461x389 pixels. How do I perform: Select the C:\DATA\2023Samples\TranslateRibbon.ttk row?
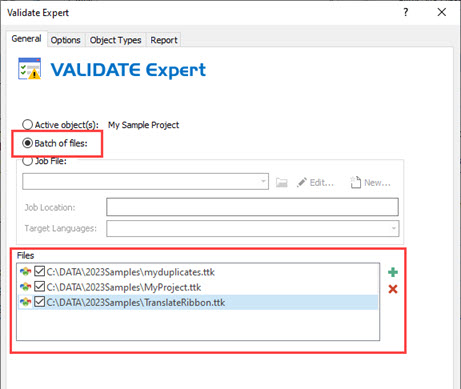[x=198, y=302]
